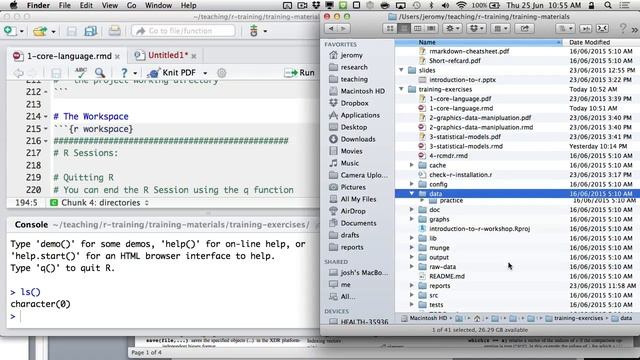Image resolution: width=640 pixels, height=360 pixels.
Task: Sort Finder list by Date Modified column
Action: coord(601,42)
